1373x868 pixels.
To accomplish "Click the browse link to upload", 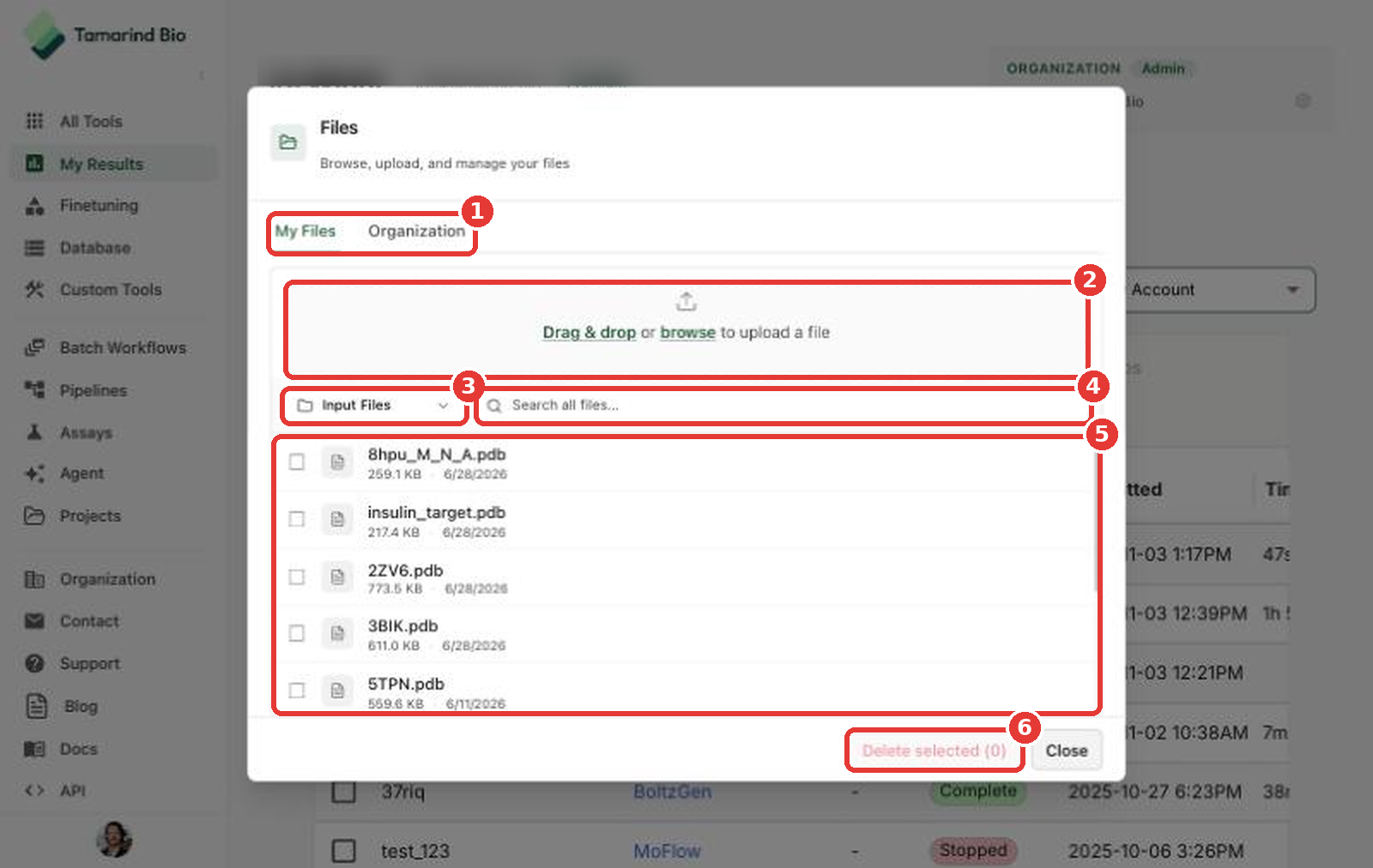I will 687,332.
